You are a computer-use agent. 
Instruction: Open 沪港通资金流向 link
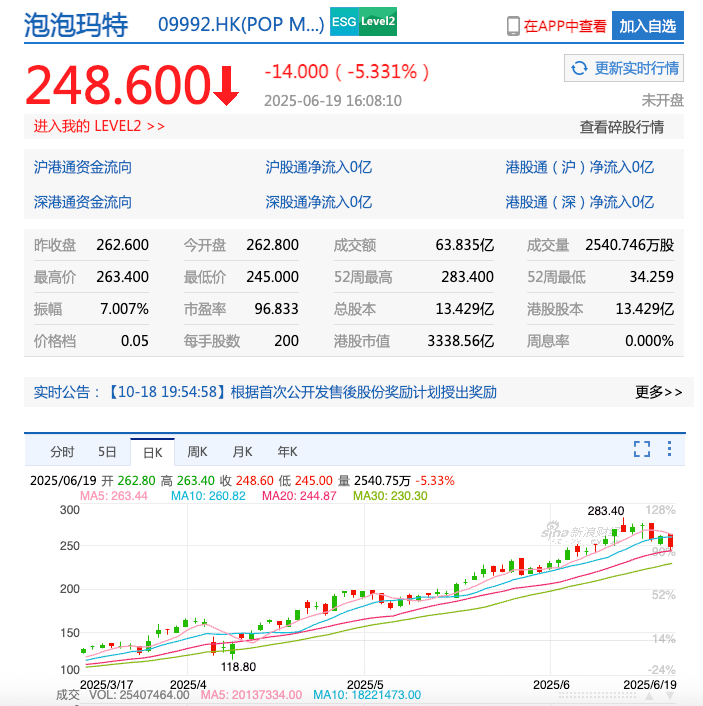click(x=83, y=168)
